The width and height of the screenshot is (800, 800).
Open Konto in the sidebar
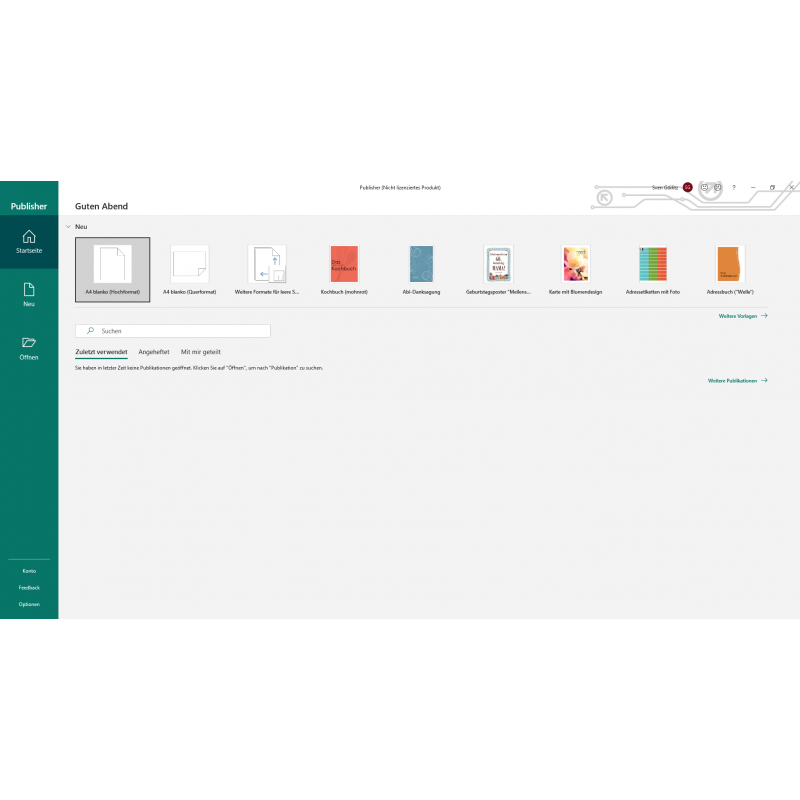pyautogui.click(x=29, y=570)
